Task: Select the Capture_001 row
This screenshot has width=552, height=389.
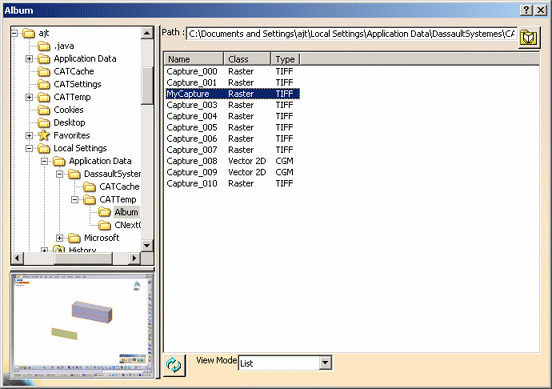Action: [232, 83]
